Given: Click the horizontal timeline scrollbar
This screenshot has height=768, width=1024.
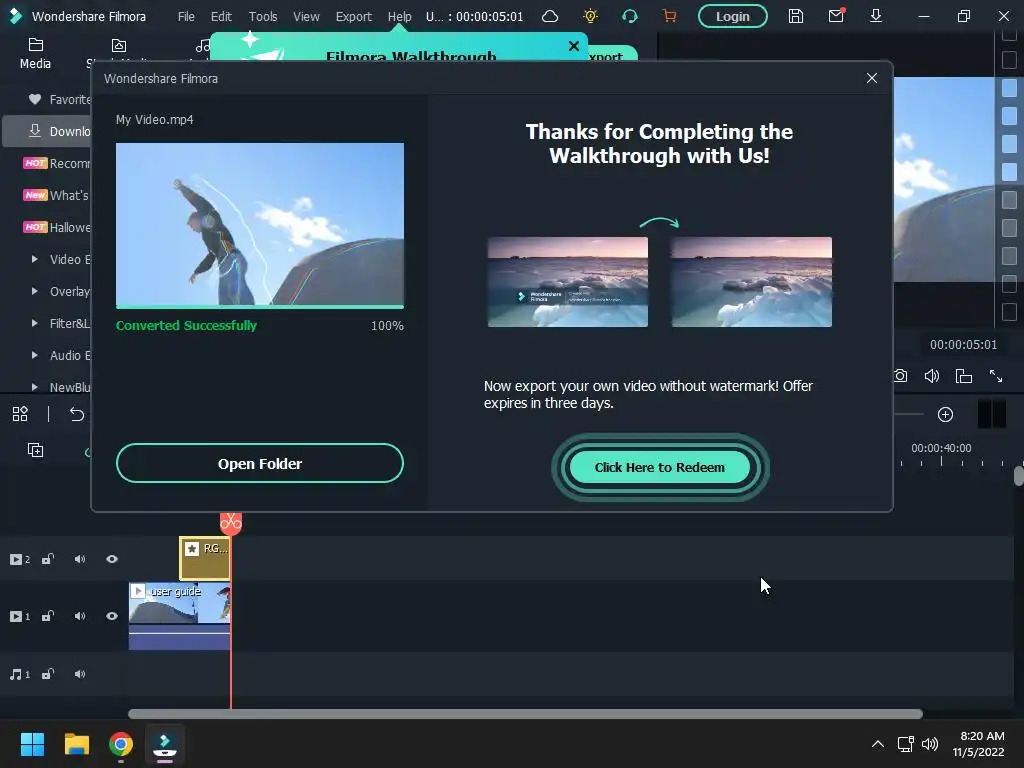Looking at the screenshot, I should pos(525,714).
